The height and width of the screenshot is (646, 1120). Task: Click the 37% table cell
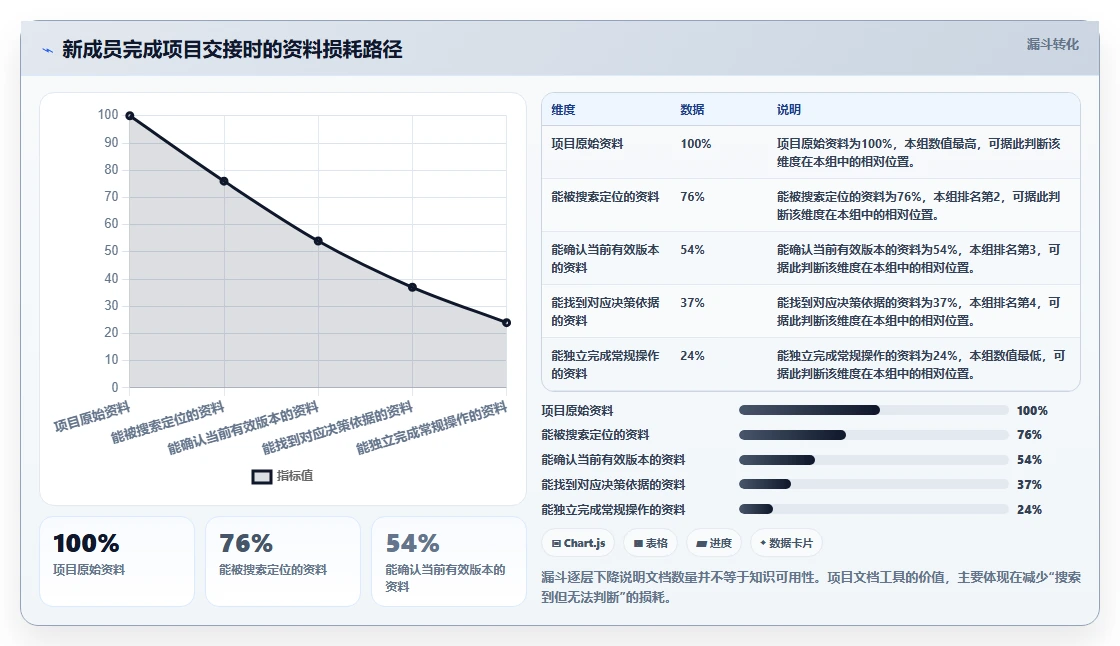(692, 303)
